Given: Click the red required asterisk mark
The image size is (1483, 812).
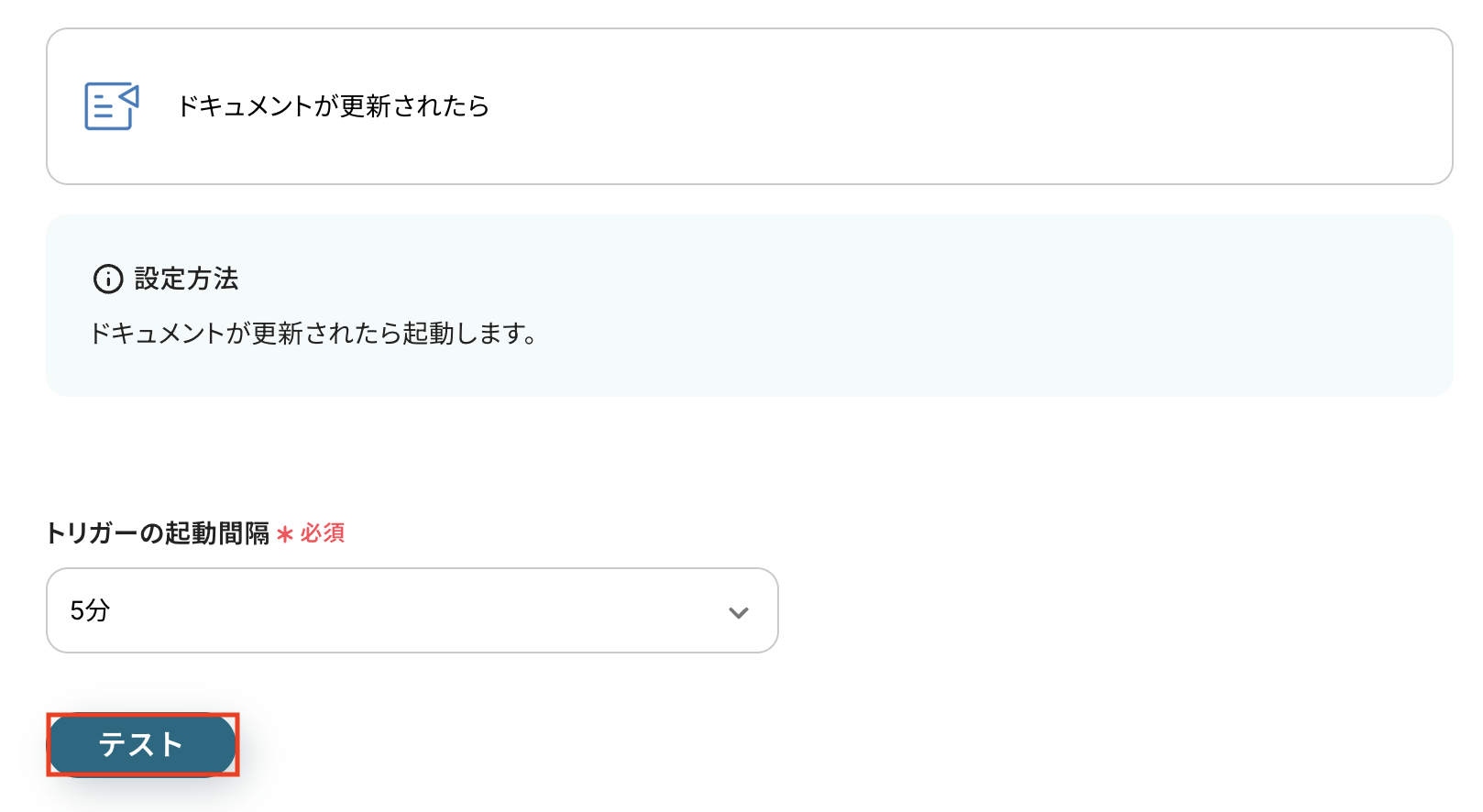Looking at the screenshot, I should pyautogui.click(x=285, y=533).
